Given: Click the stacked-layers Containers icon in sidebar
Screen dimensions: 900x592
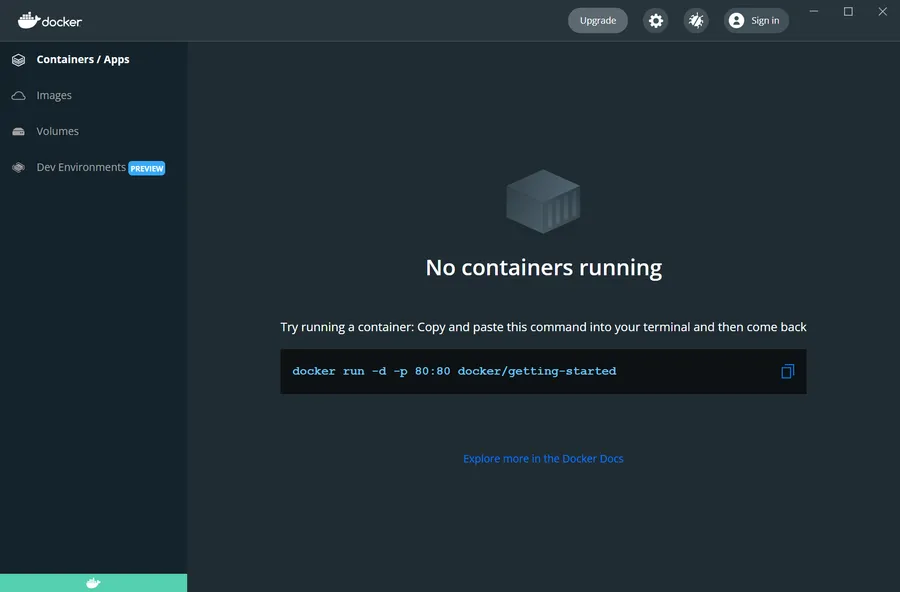Looking at the screenshot, I should click(18, 60).
